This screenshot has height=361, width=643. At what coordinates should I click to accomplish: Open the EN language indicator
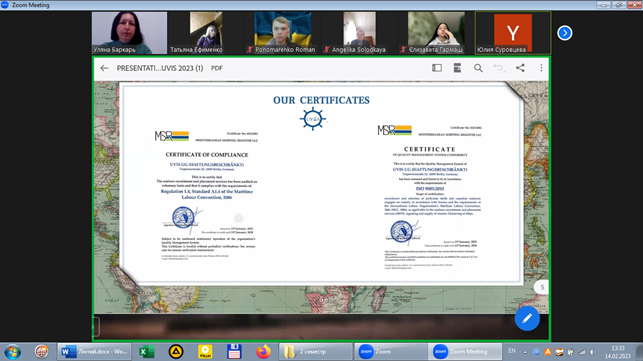[512, 351]
